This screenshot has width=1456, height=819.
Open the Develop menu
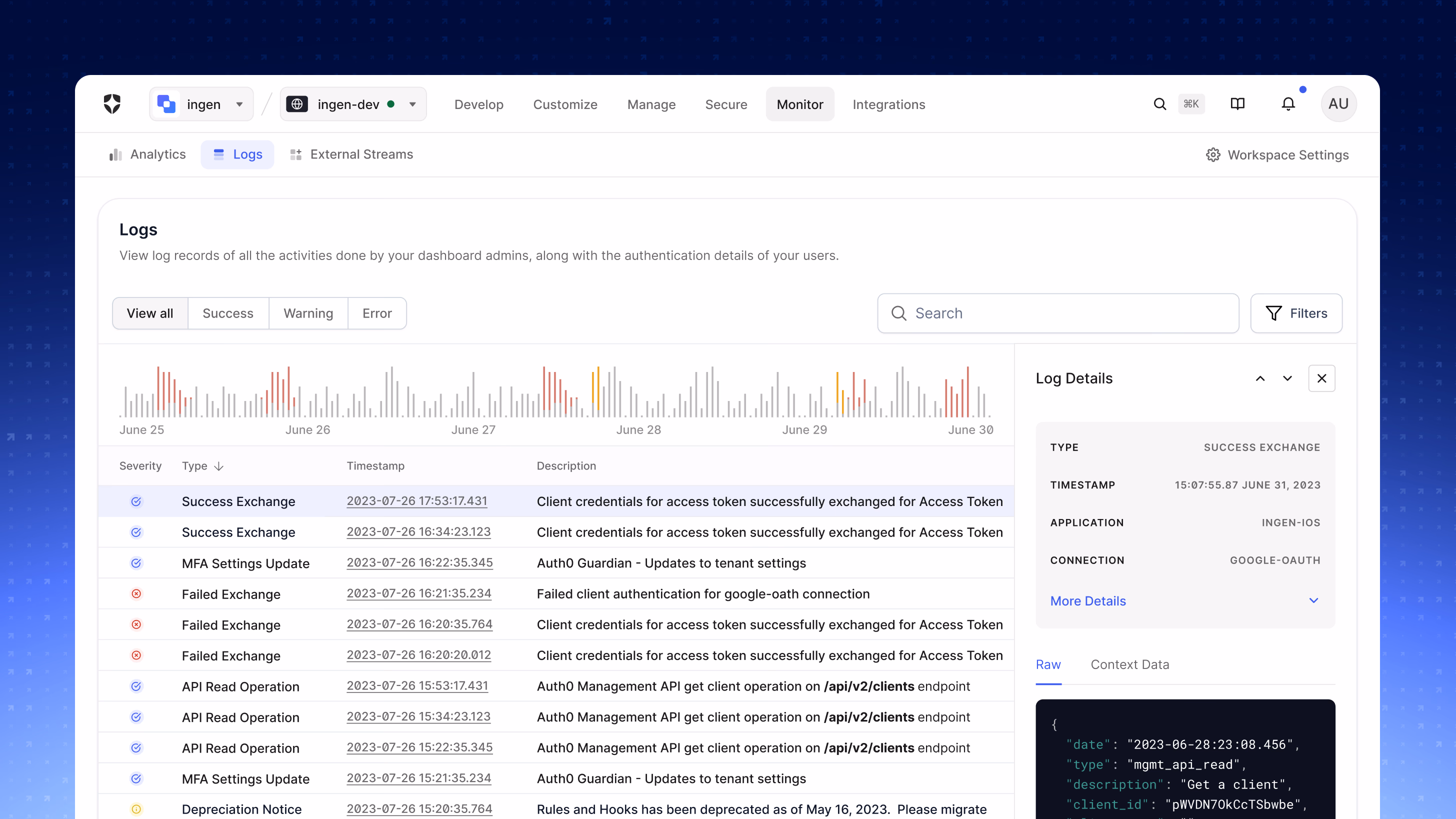pyautogui.click(x=478, y=104)
